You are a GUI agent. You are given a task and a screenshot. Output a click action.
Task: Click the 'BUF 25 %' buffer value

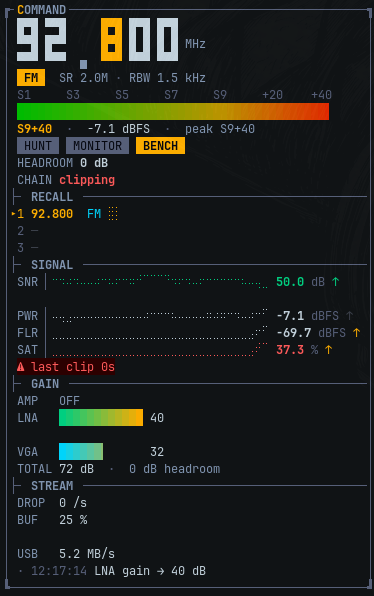pos(52,520)
